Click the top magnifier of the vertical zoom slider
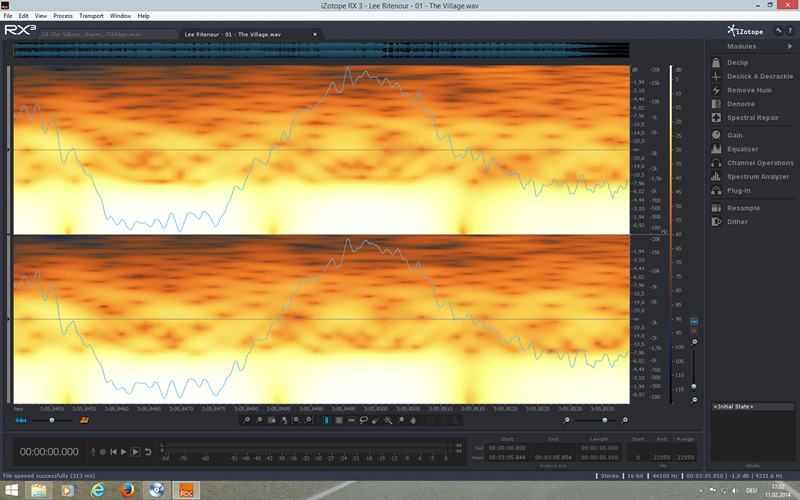This screenshot has width=800, height=500. 694,342
